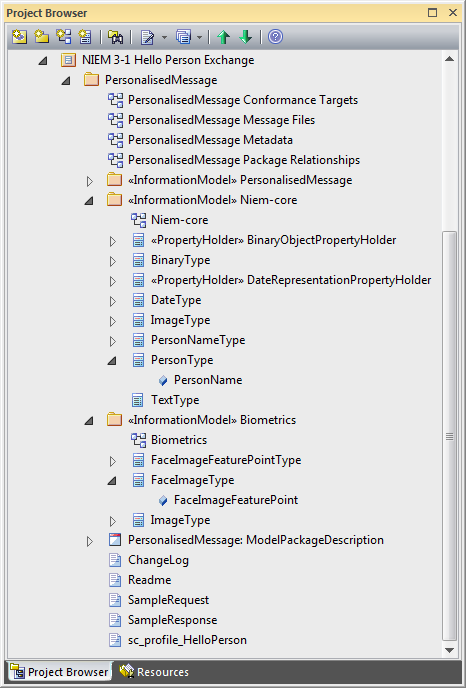The image size is (466, 688).
Task: Click the New Package folder toolbar icon
Action: pos(42,37)
